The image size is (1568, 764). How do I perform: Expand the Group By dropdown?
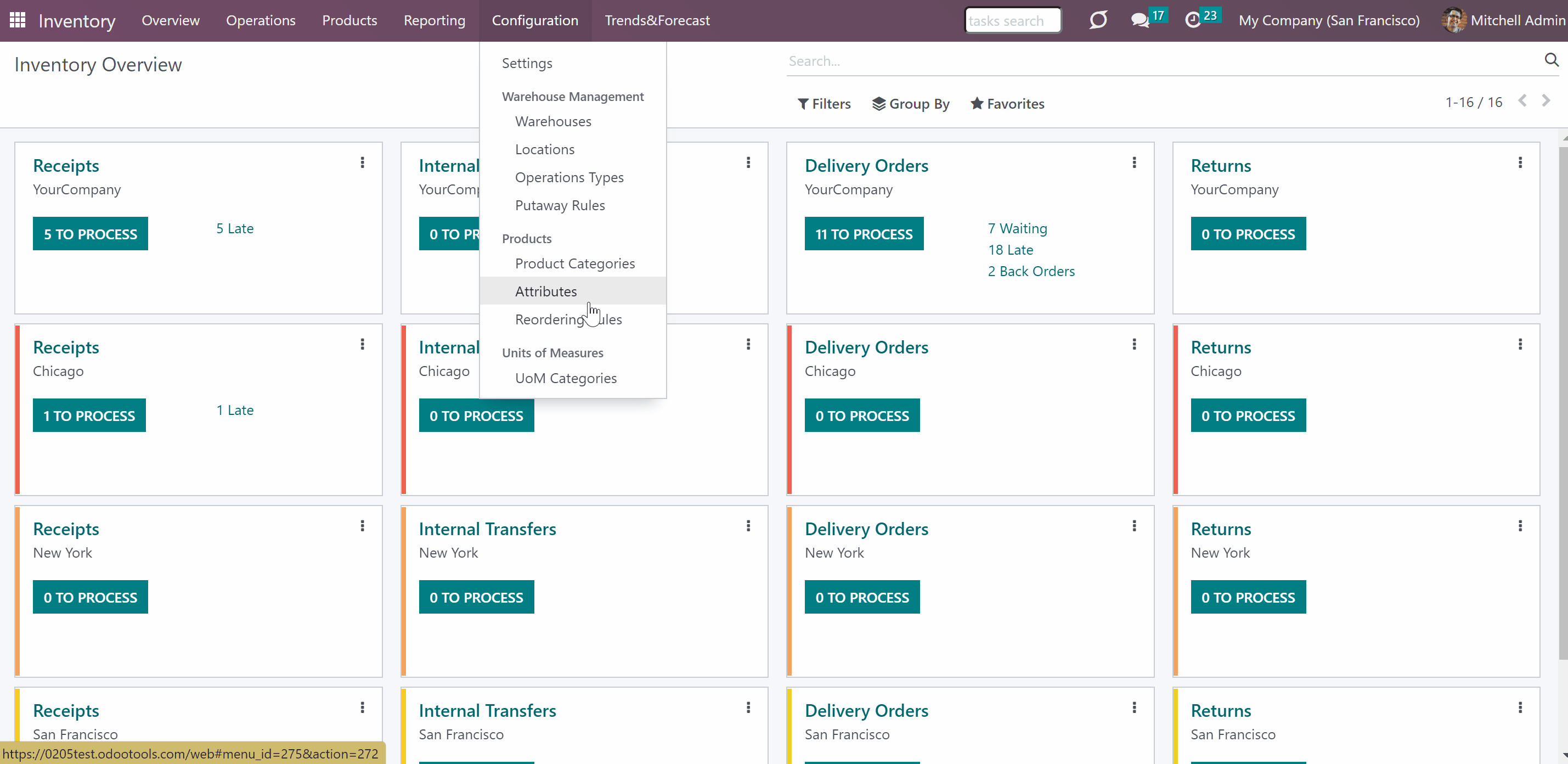pyautogui.click(x=910, y=104)
